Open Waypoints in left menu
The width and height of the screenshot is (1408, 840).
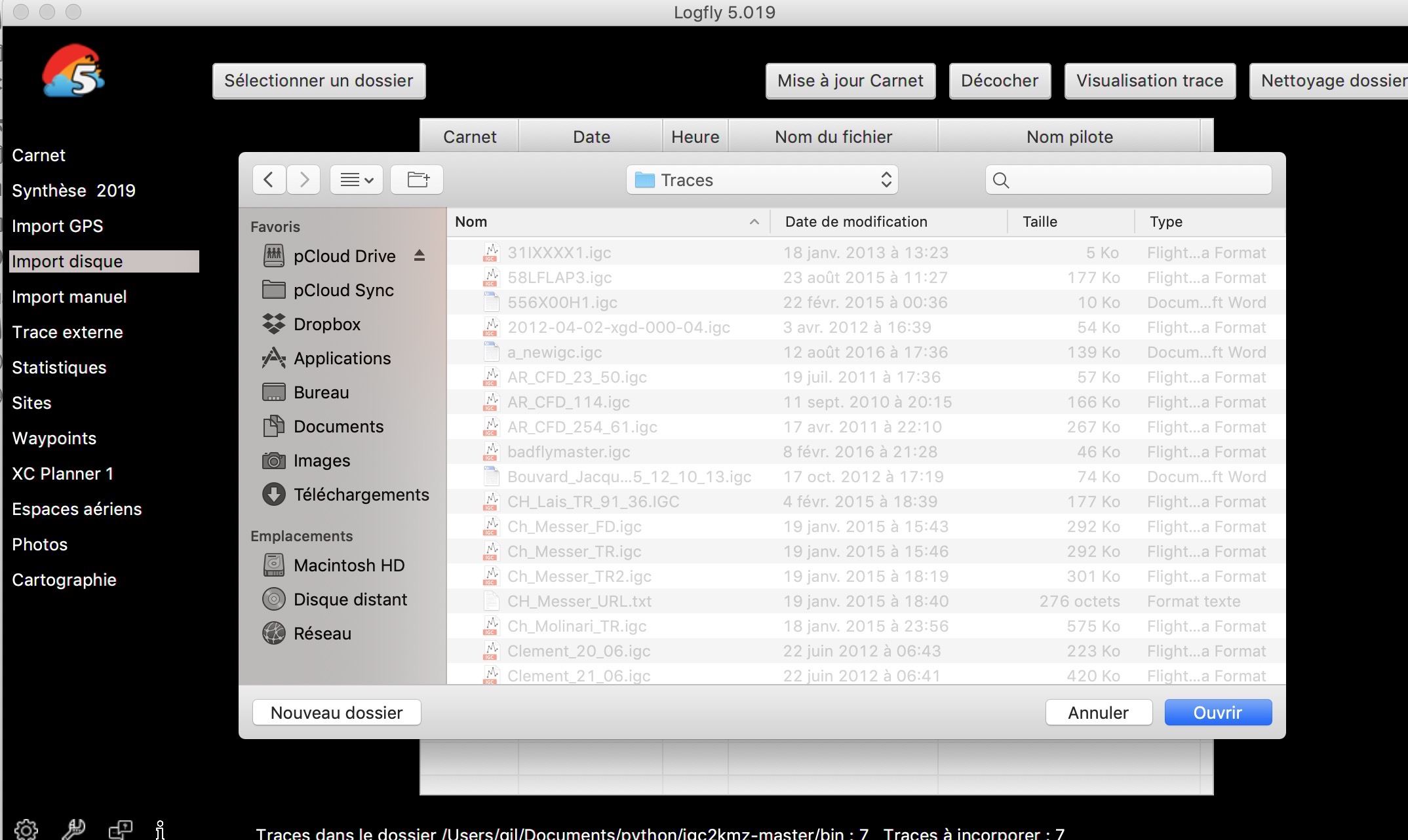(x=54, y=438)
